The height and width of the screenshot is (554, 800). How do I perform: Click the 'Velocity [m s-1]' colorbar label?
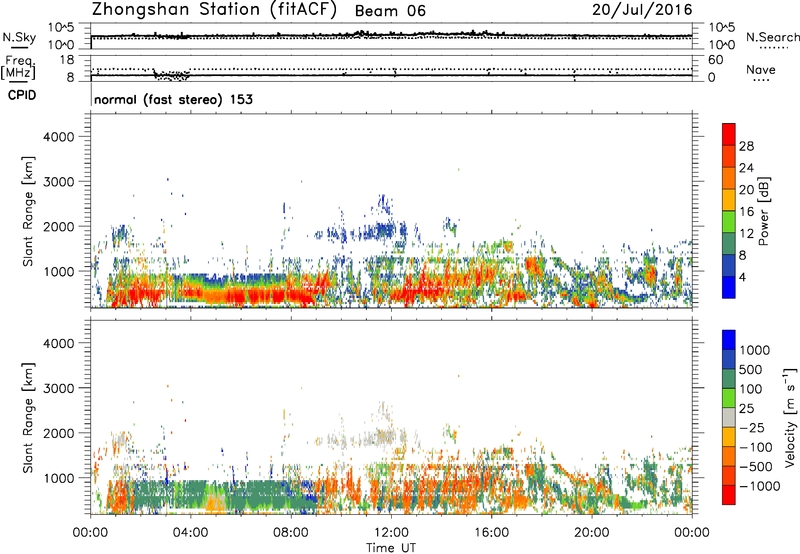[x=790, y=417]
